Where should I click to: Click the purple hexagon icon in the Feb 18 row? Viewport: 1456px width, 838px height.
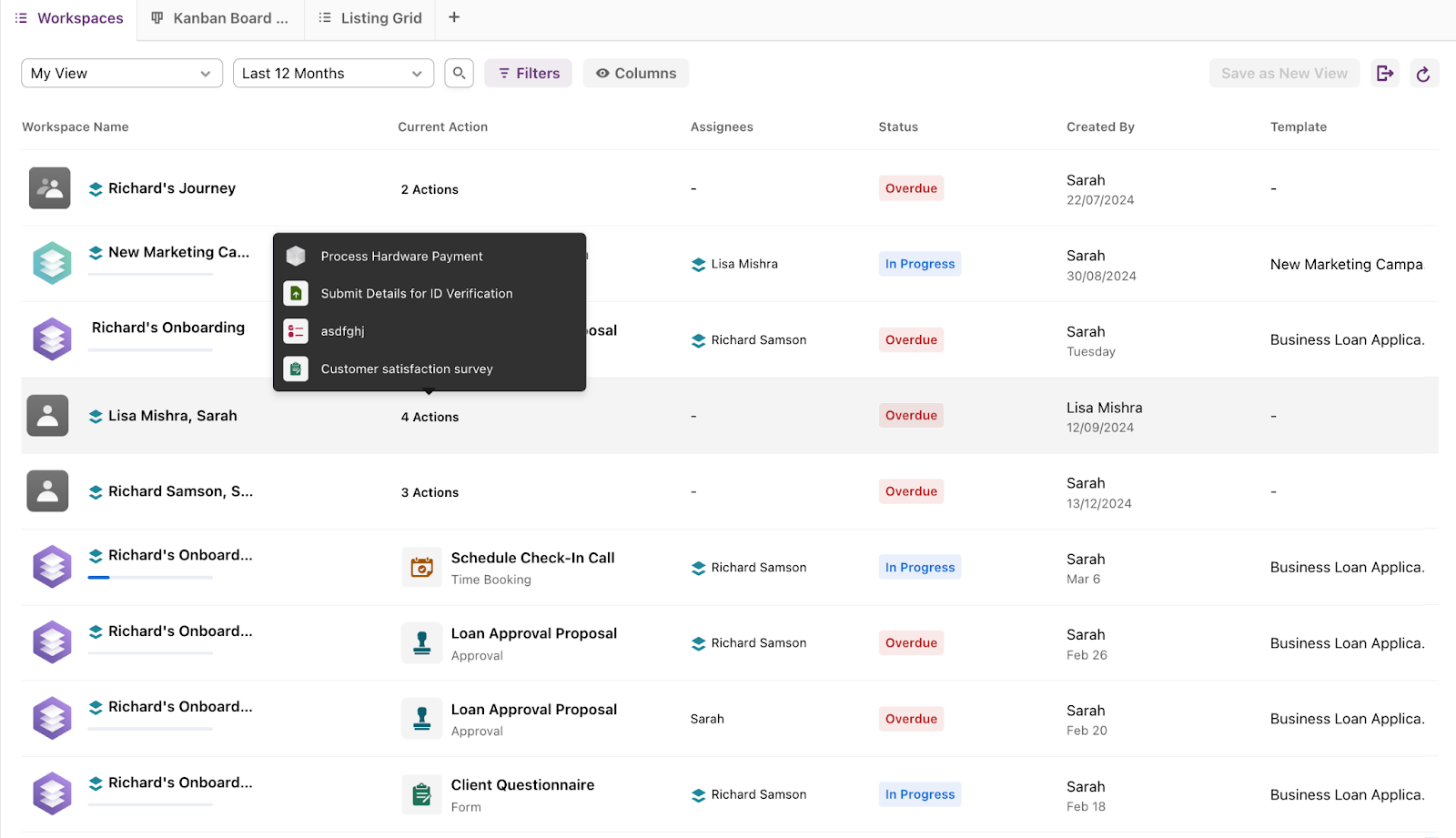click(52, 794)
